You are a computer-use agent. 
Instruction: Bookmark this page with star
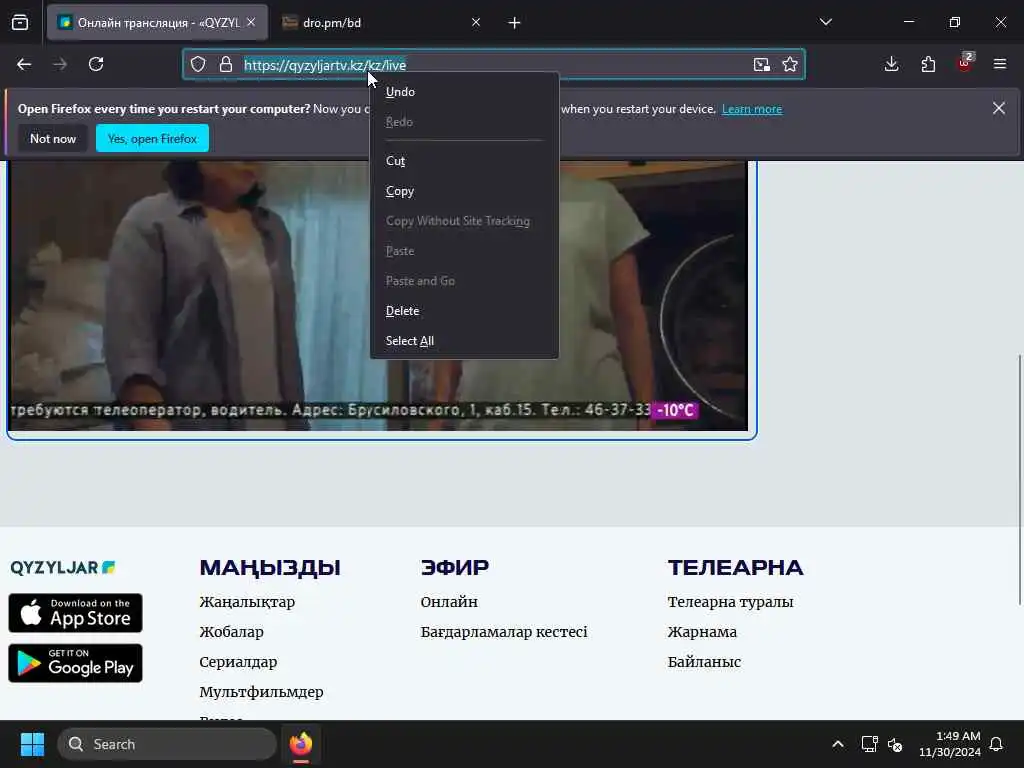pyautogui.click(x=790, y=64)
